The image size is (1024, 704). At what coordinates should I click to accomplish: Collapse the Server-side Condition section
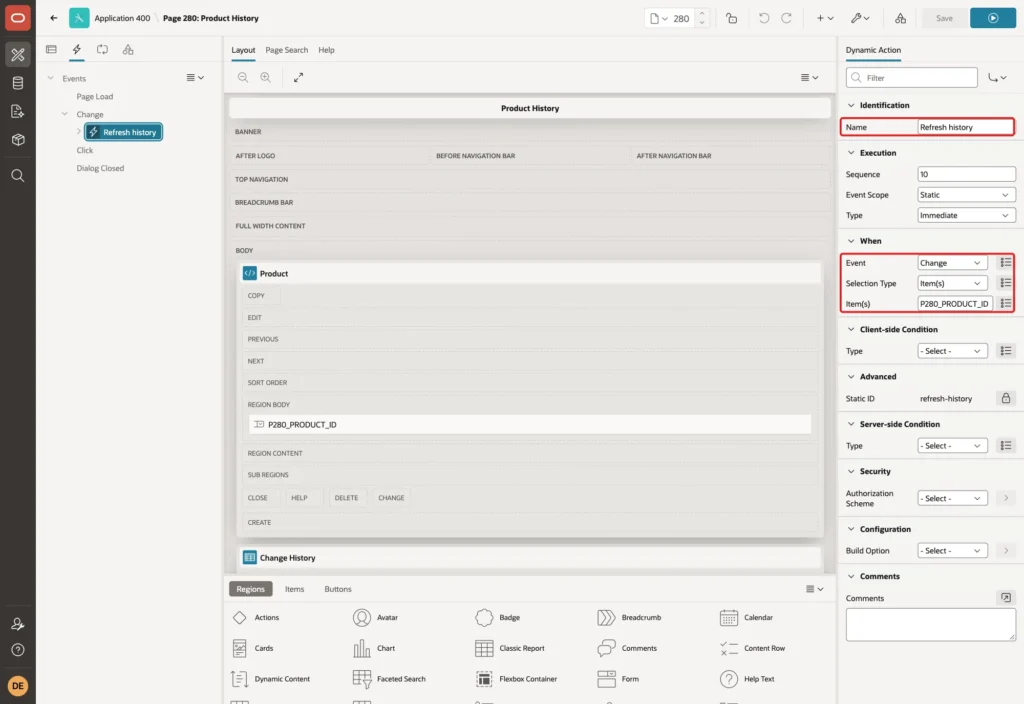[851, 424]
